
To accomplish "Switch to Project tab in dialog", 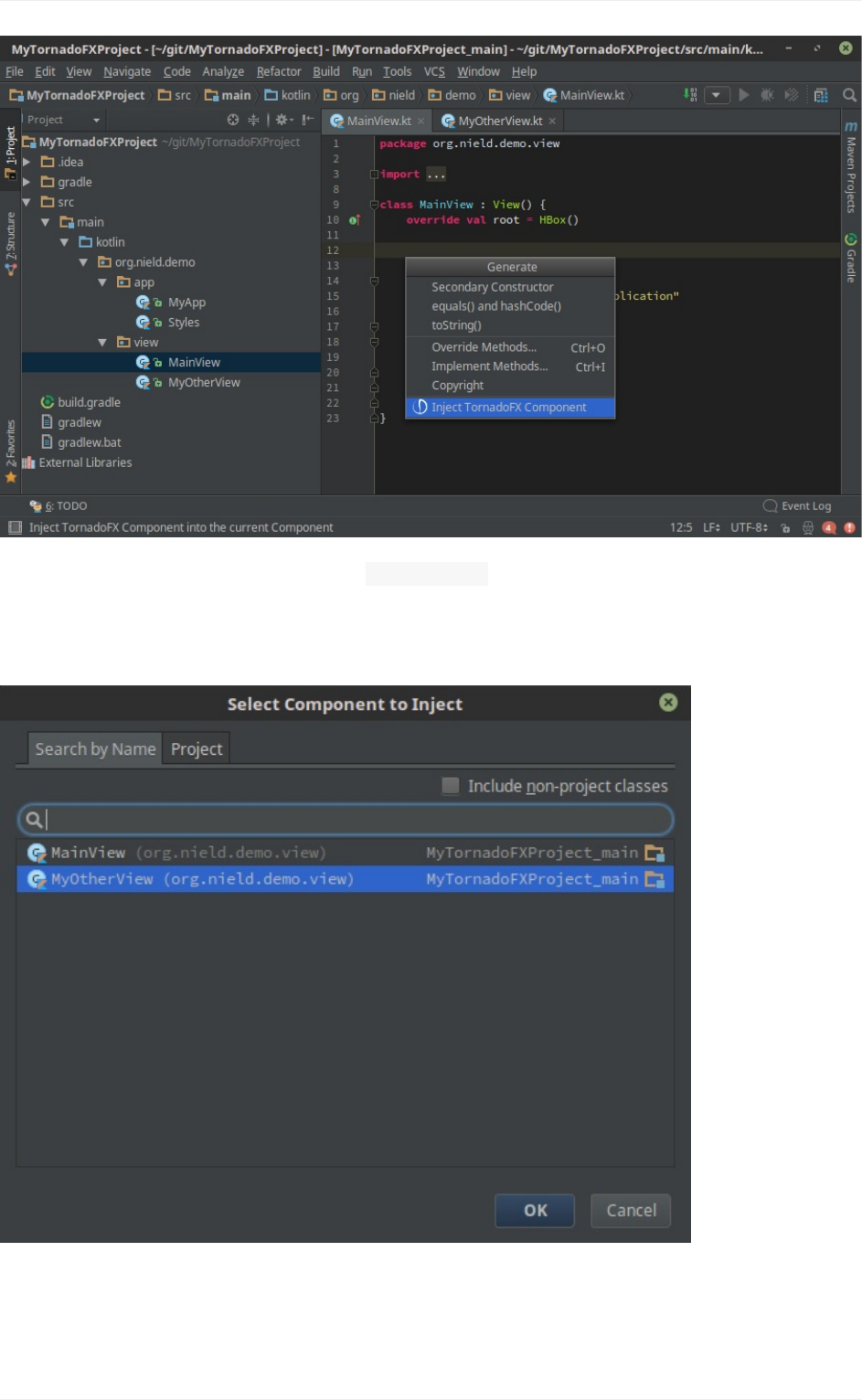I will pyautogui.click(x=197, y=749).
